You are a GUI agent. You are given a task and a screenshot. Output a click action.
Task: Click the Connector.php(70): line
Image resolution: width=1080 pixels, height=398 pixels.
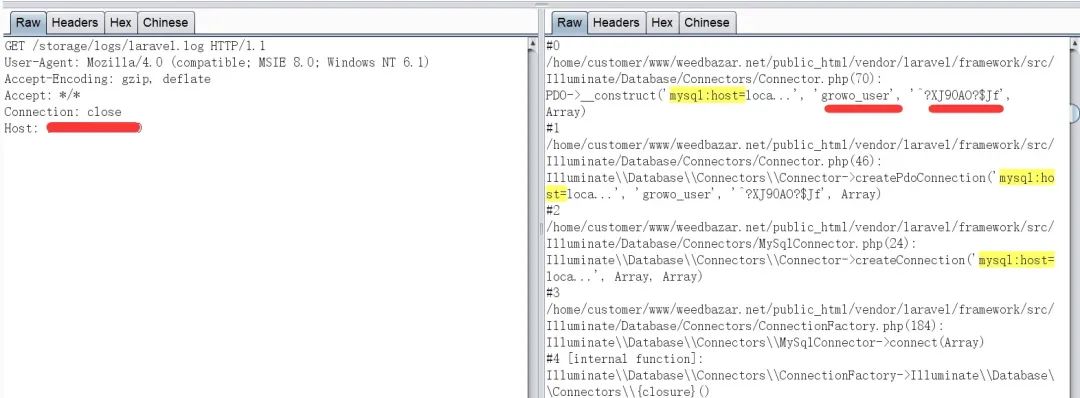714,79
